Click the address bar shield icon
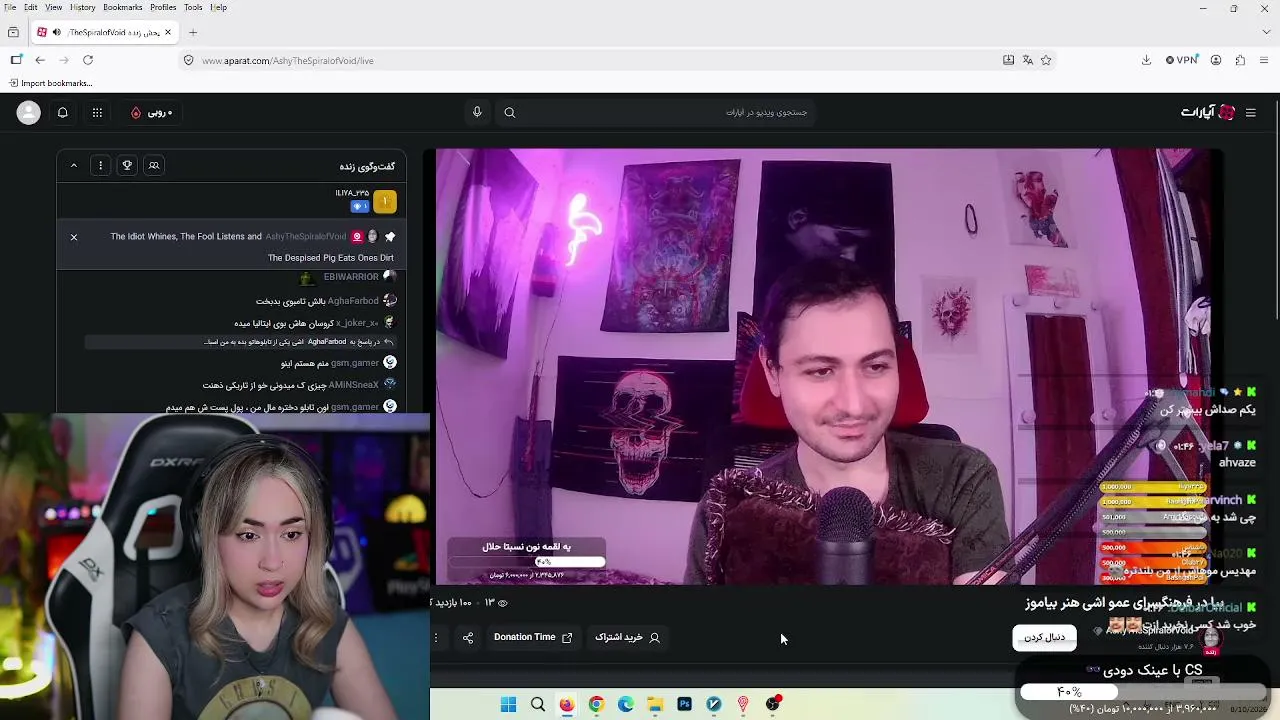This screenshot has height=720, width=1280. 188,60
